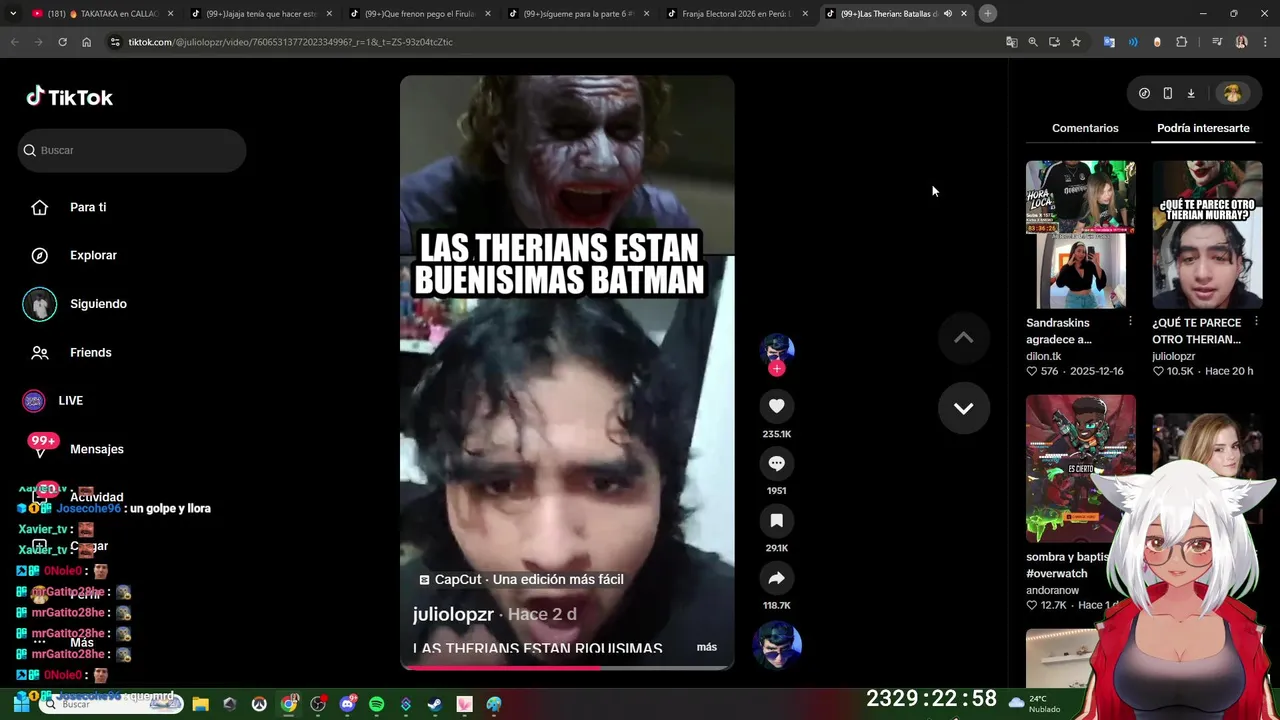This screenshot has height=720, width=1280.
Task: Click the mobile phone app icon in the header
Action: (x=1167, y=93)
